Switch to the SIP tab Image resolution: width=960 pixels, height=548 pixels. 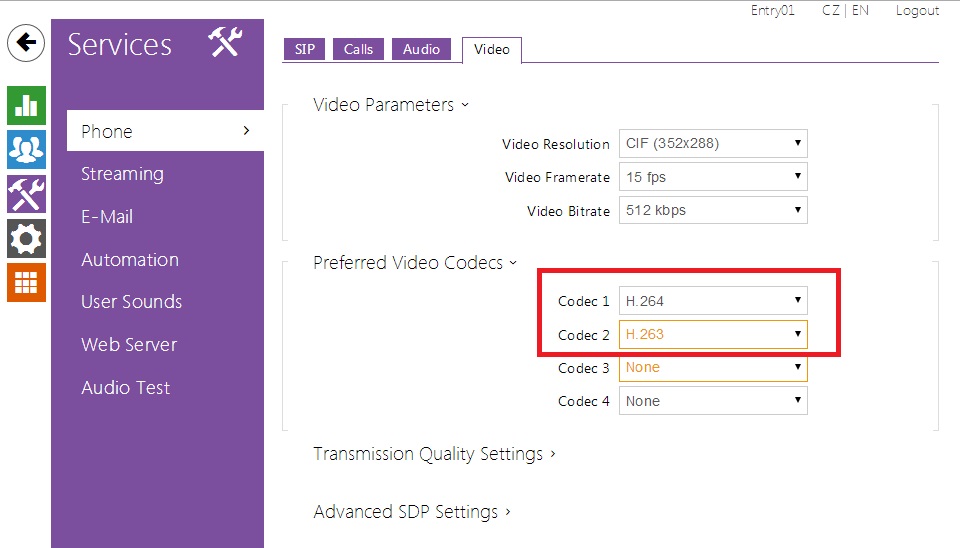[x=305, y=49]
